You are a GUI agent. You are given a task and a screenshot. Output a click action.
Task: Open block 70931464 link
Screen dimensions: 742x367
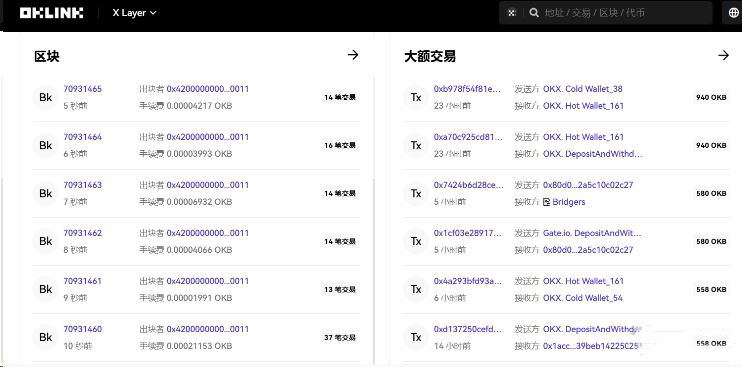click(83, 137)
